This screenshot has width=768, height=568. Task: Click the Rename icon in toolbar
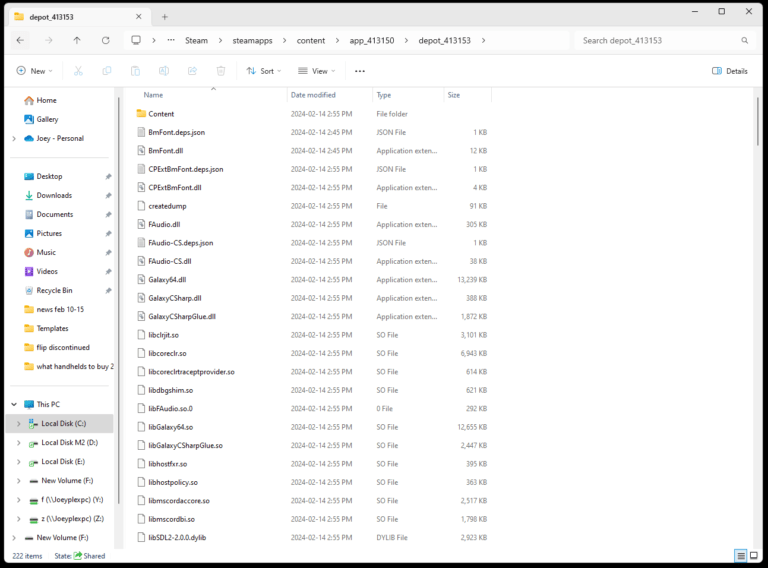pos(164,71)
